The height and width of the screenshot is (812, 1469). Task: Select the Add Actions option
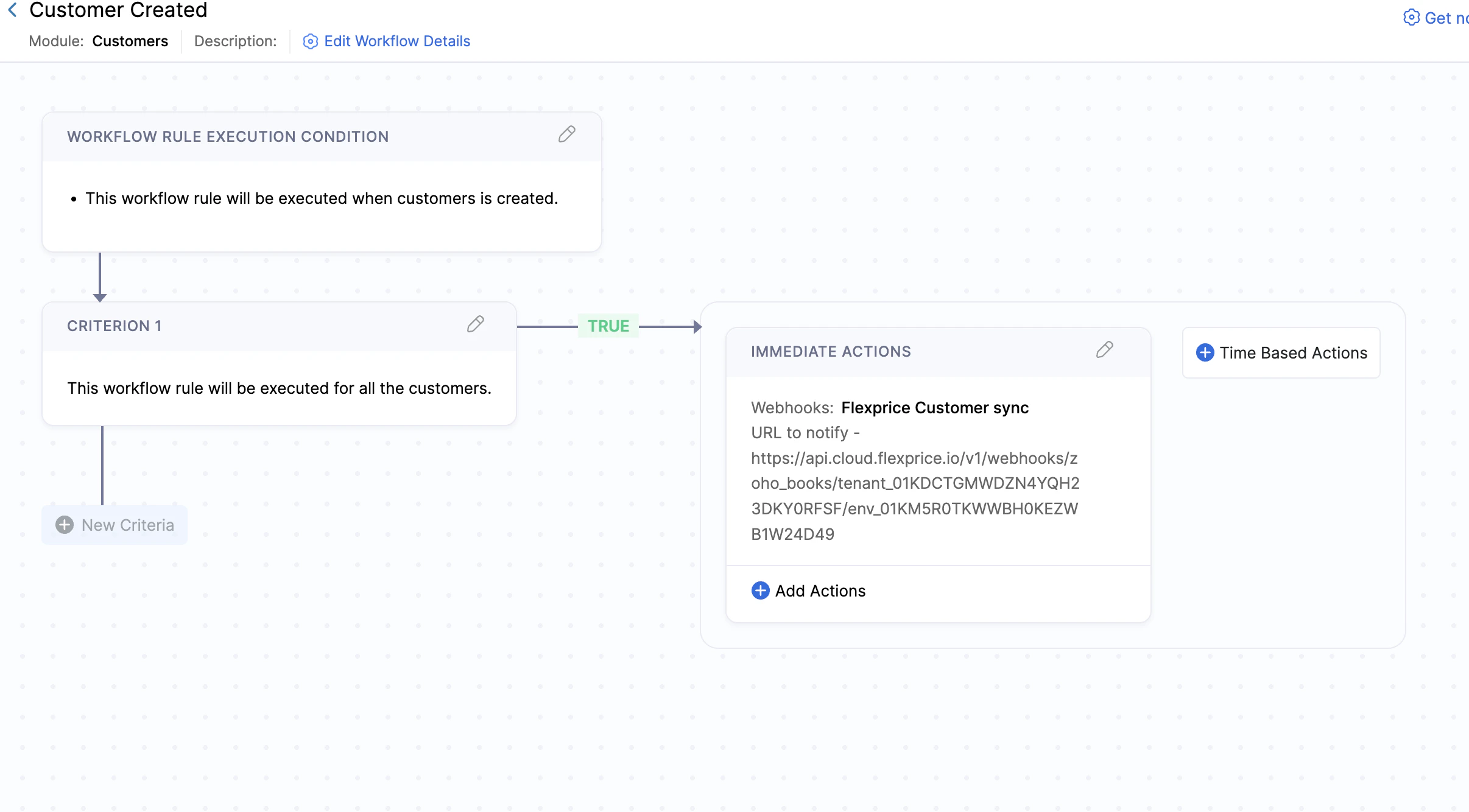point(819,590)
